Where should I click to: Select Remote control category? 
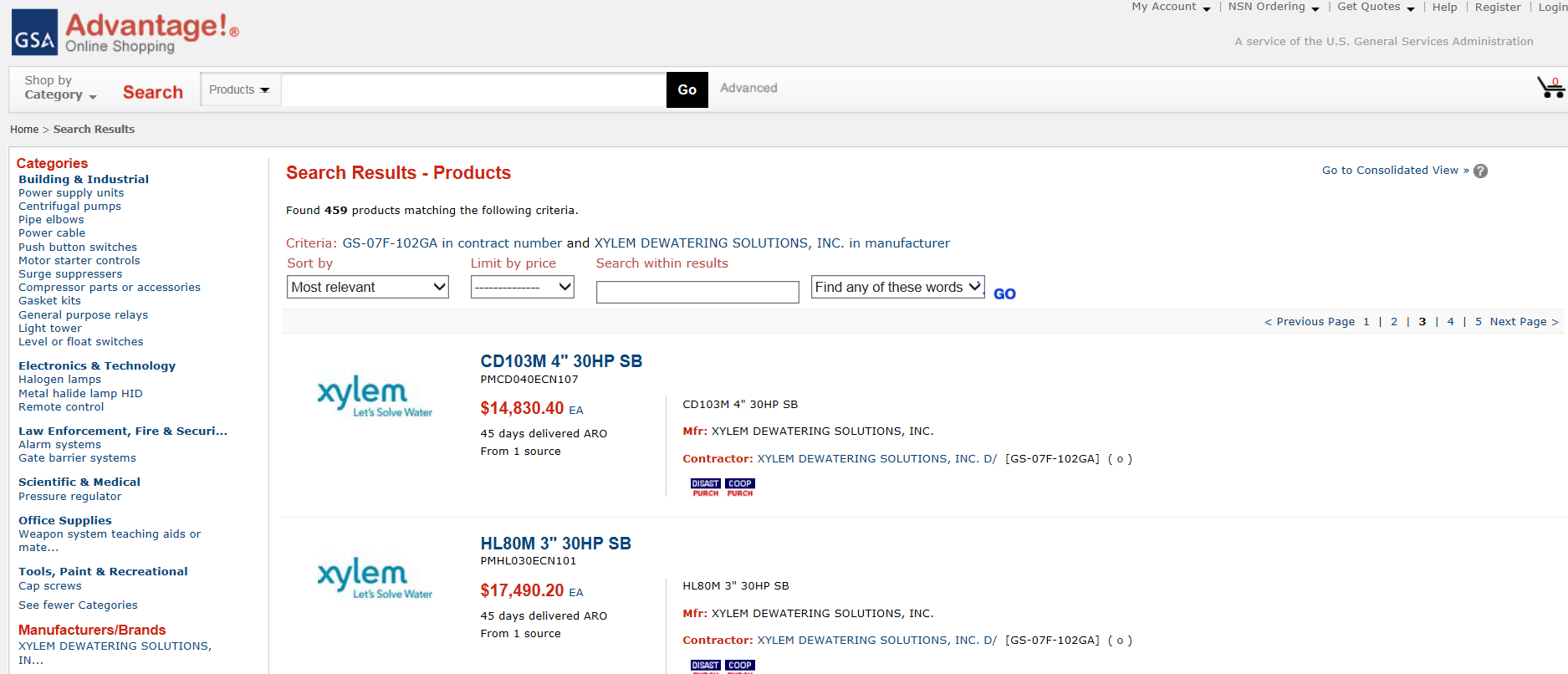pos(61,406)
